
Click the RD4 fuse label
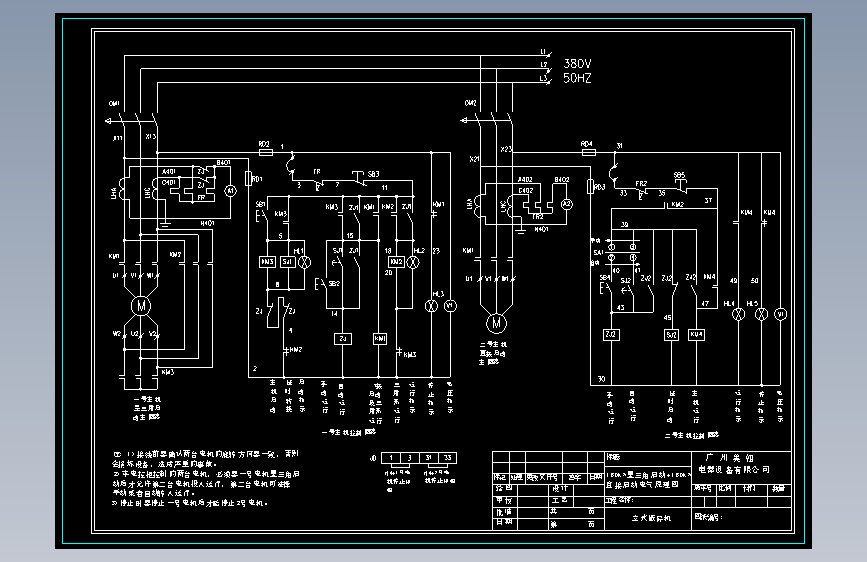587,144
